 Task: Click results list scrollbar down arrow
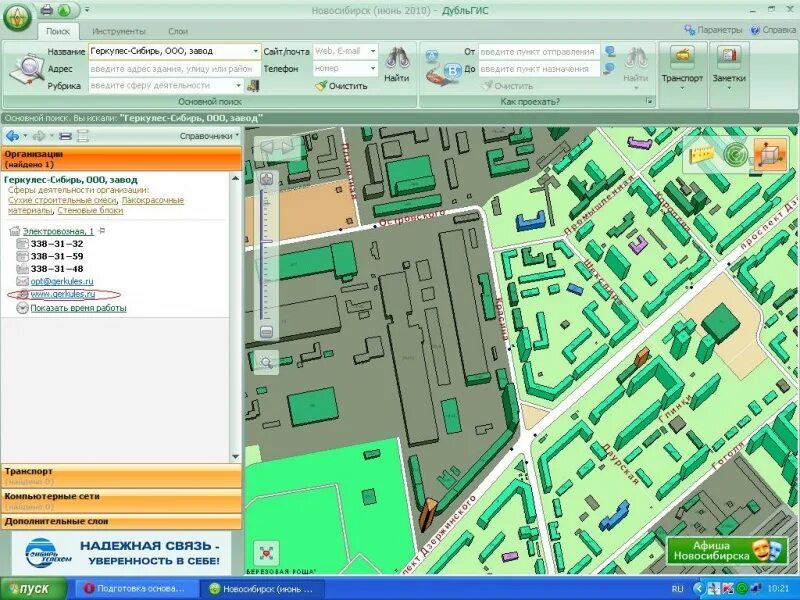point(235,457)
